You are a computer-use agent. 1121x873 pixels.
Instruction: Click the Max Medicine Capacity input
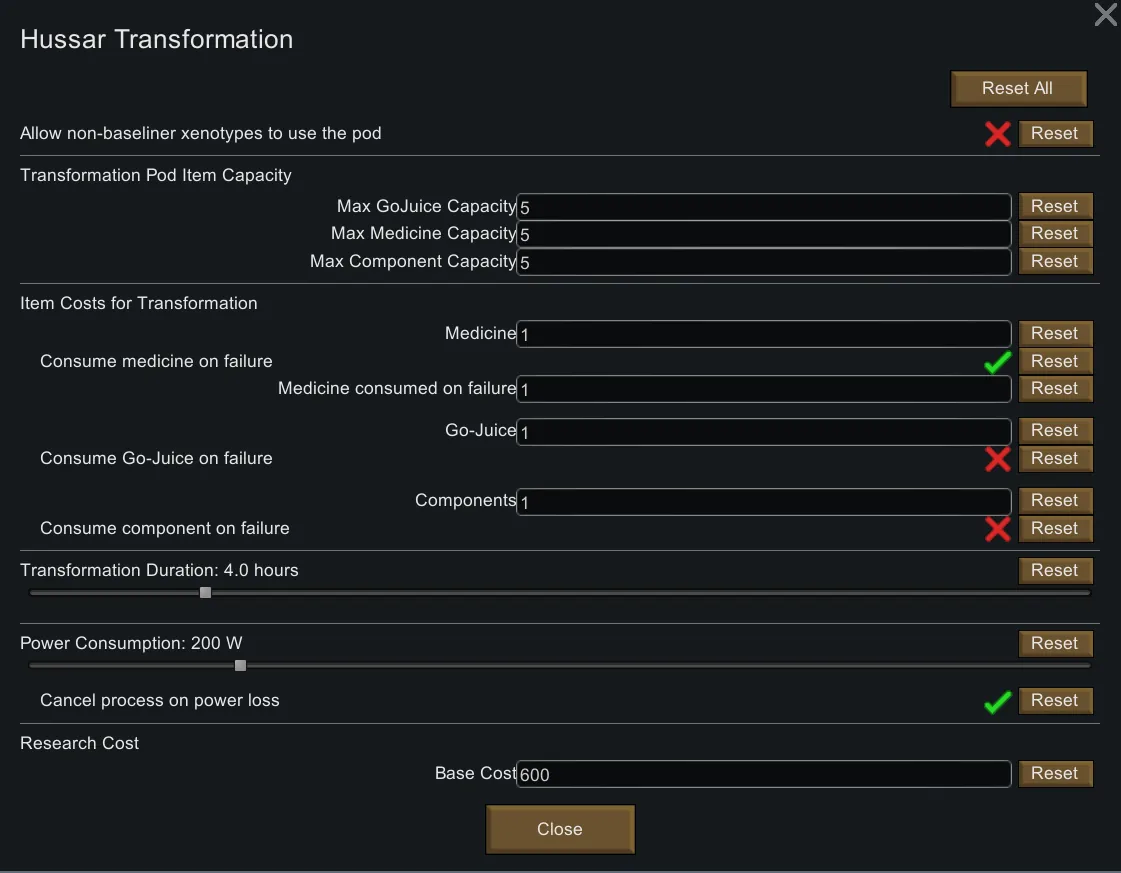pos(763,234)
